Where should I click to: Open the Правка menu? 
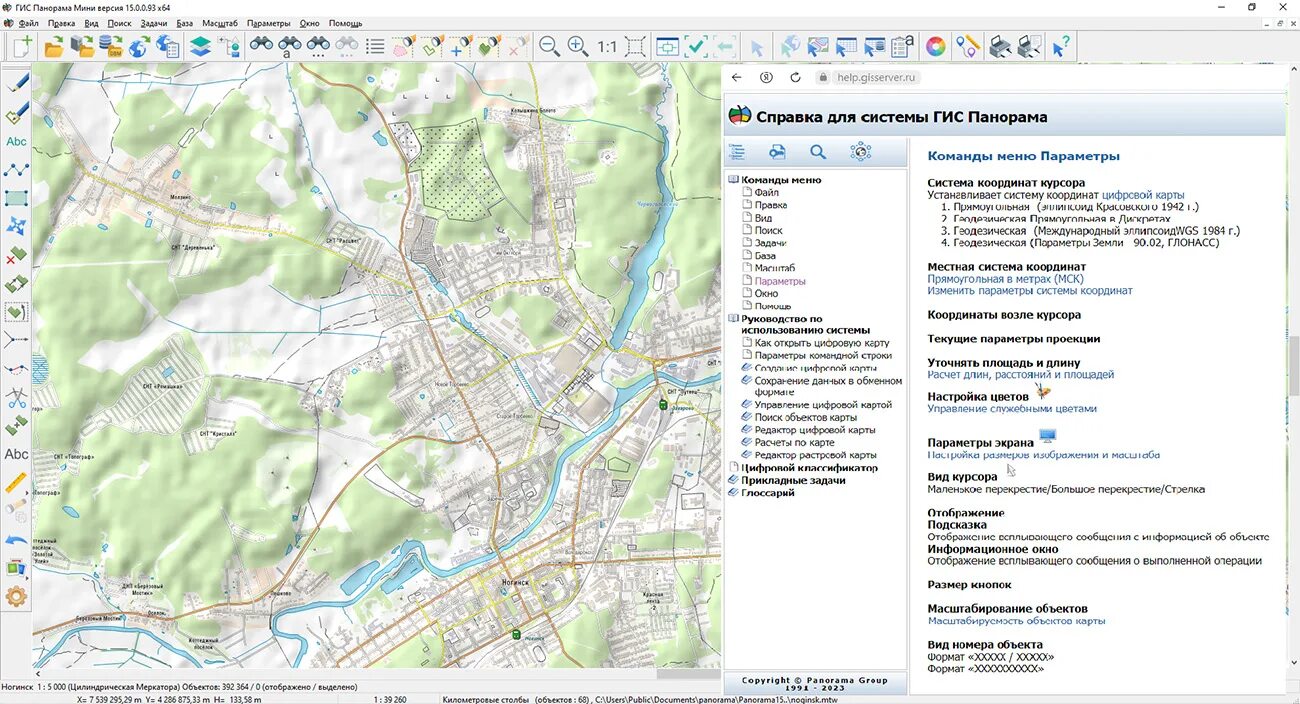coord(61,23)
